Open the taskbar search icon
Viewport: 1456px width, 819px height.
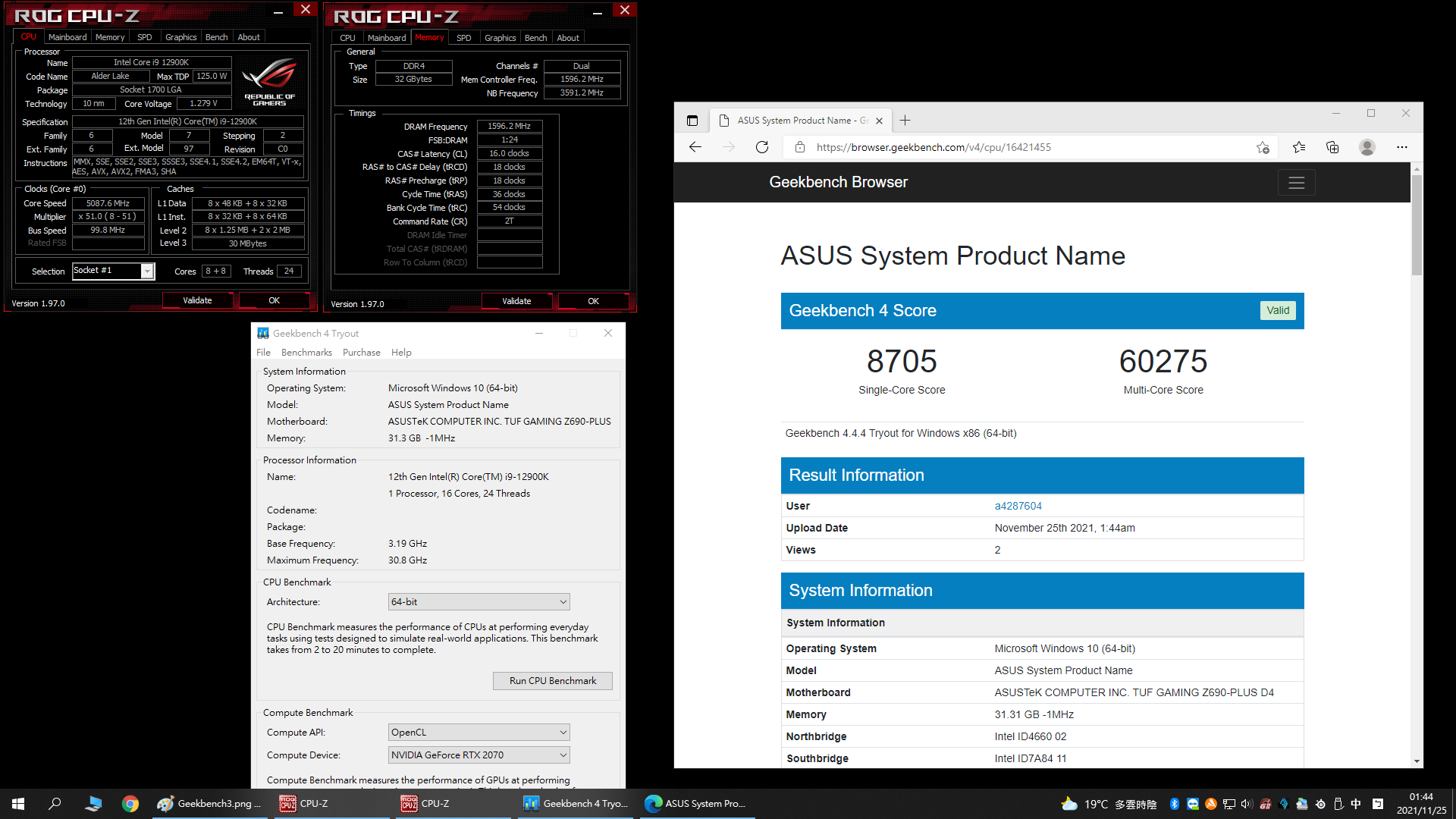click(55, 804)
